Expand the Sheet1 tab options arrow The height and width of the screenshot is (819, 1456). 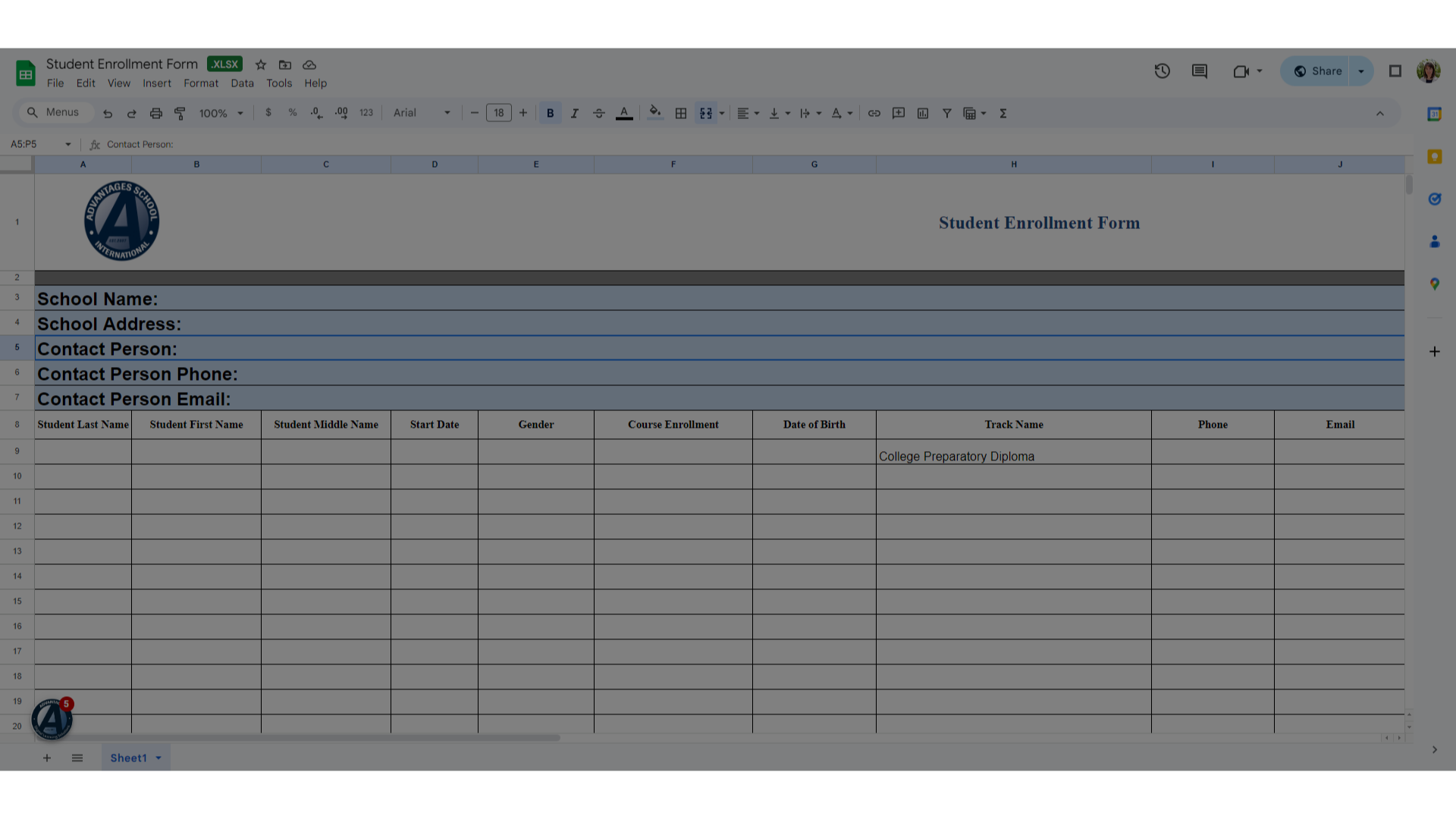158,758
